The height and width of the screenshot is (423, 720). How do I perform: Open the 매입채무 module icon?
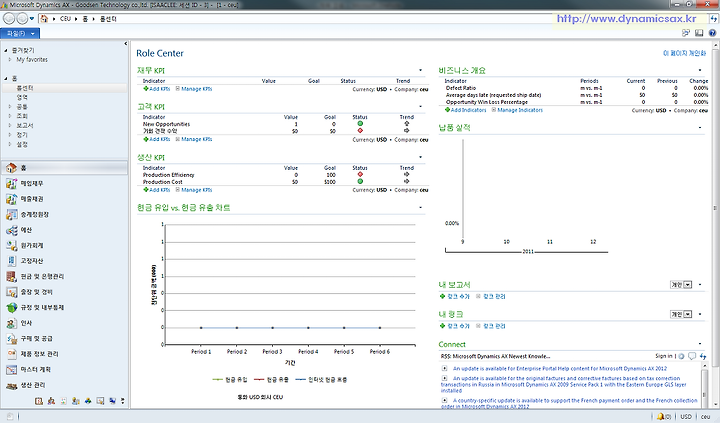[x=11, y=184]
